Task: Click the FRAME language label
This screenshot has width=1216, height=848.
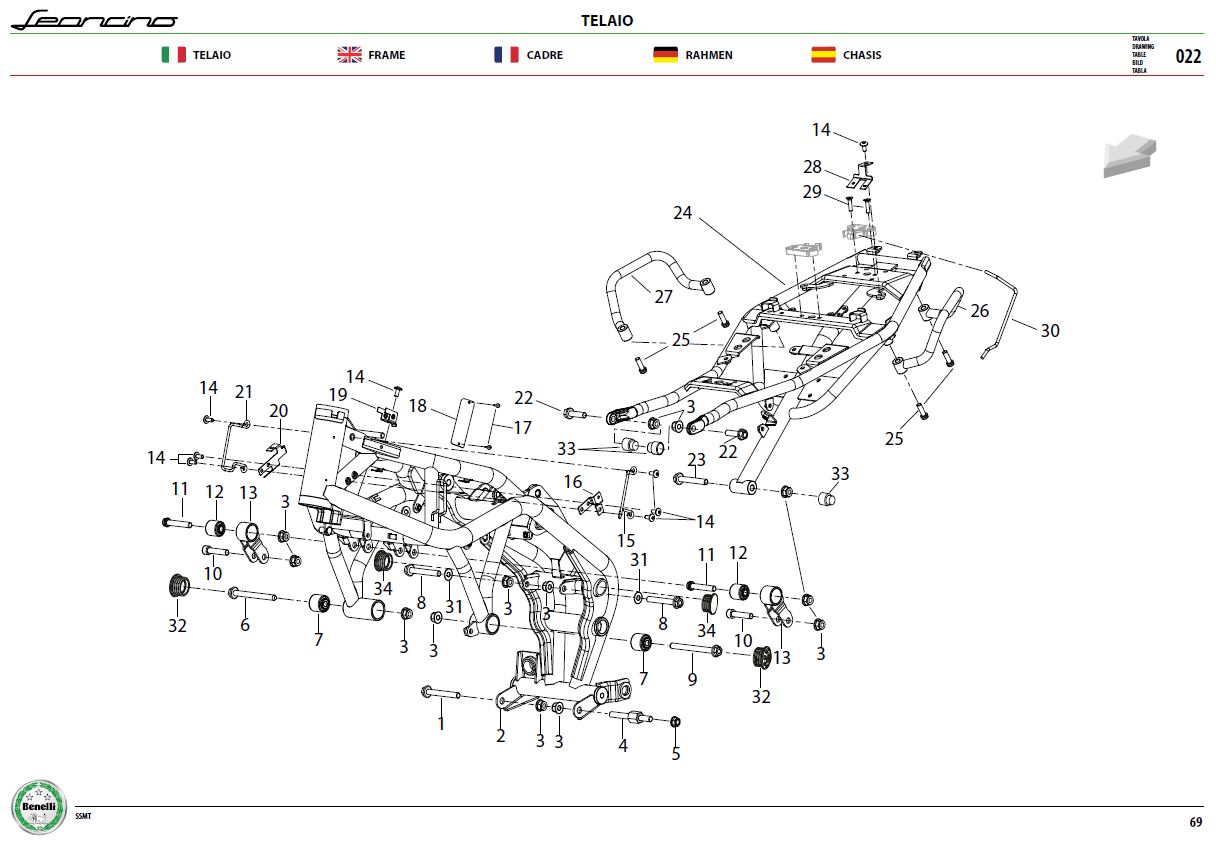Action: pos(387,55)
